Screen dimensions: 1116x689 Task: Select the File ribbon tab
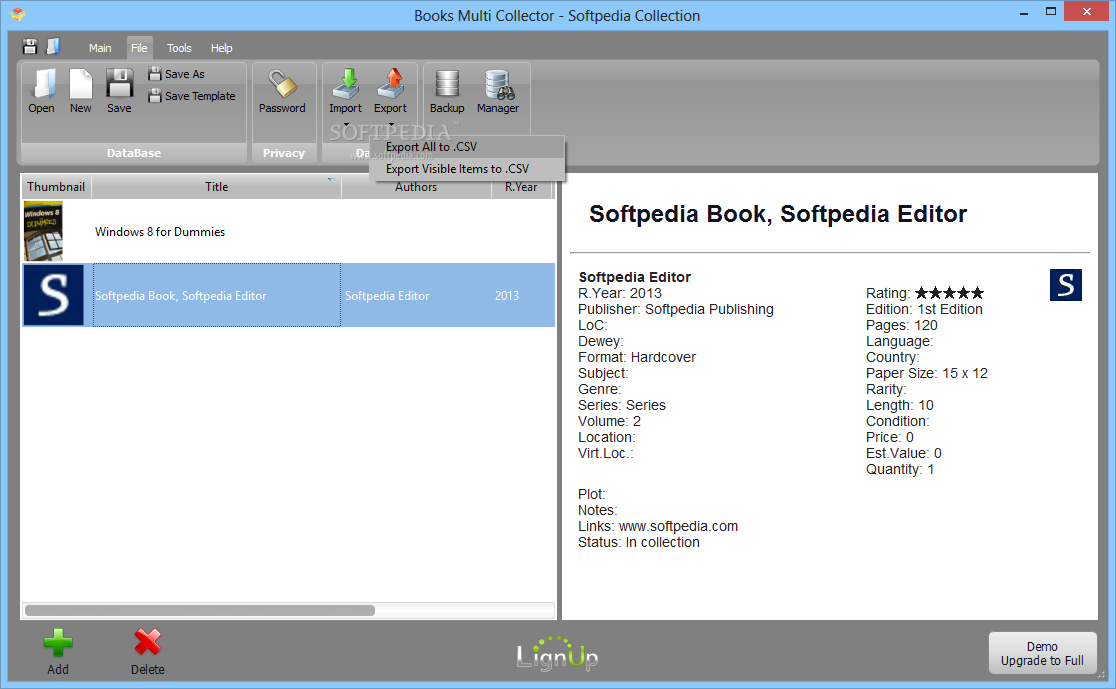coord(139,48)
